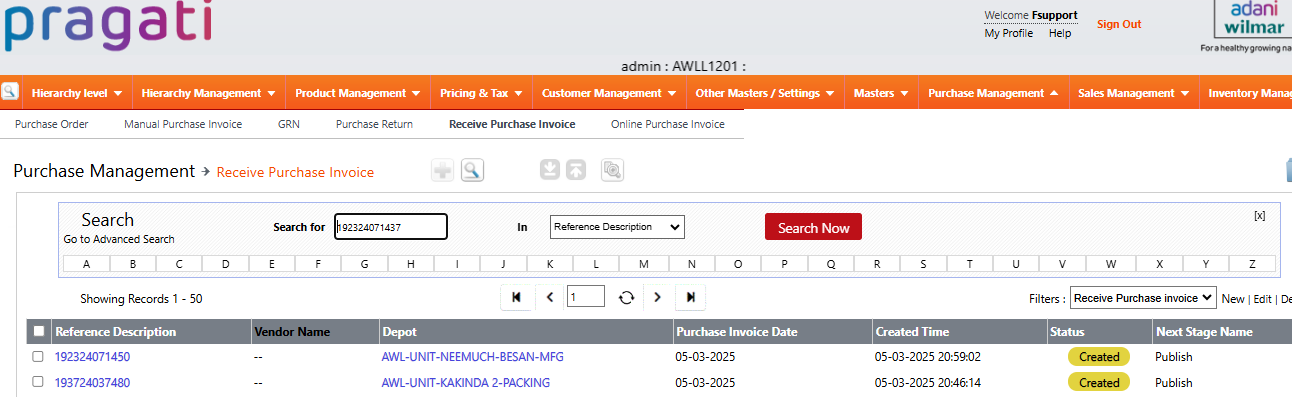Click the Search for text field
This screenshot has width=1292, height=397.
391,227
